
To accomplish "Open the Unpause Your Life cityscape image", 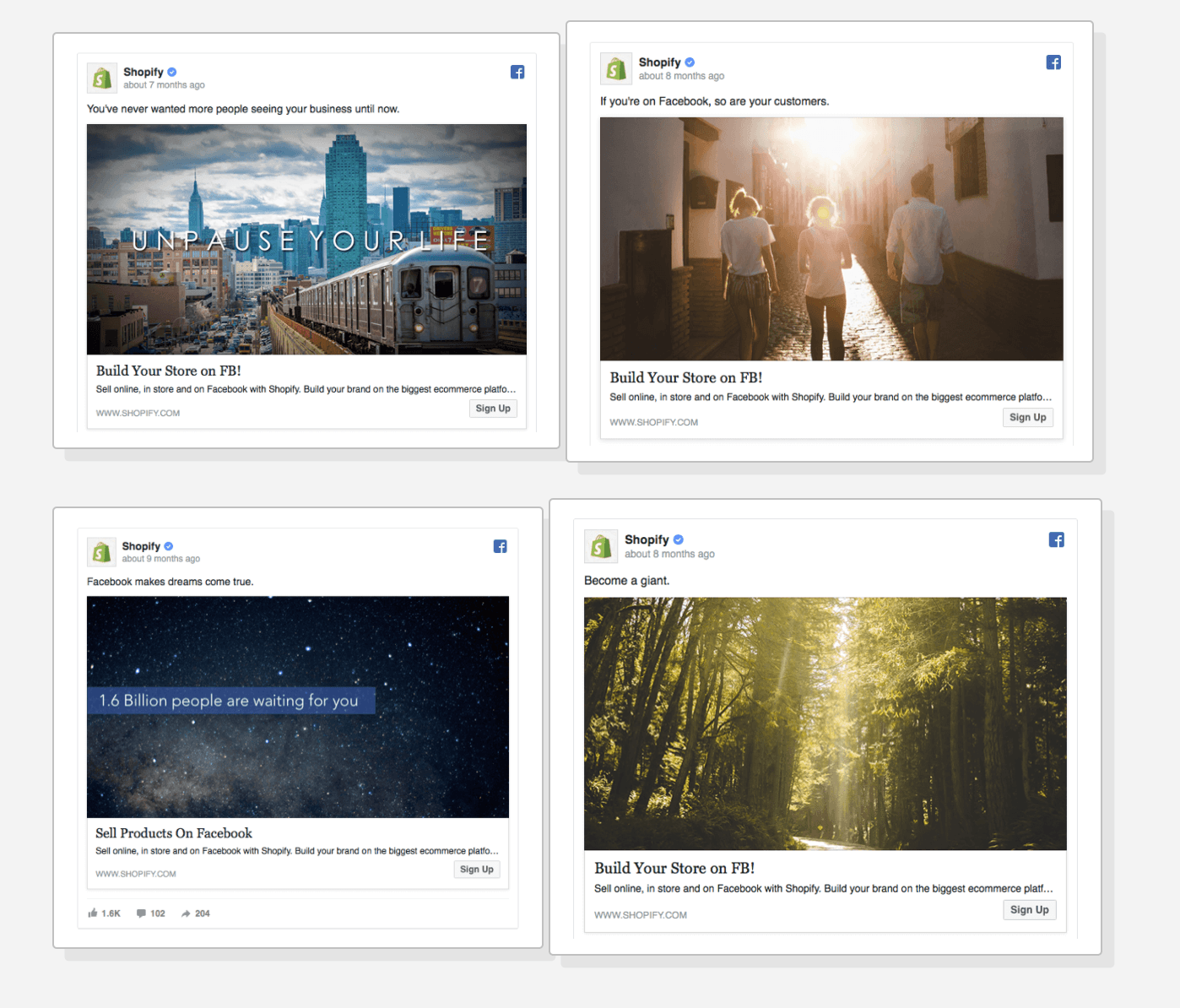I will pos(306,240).
